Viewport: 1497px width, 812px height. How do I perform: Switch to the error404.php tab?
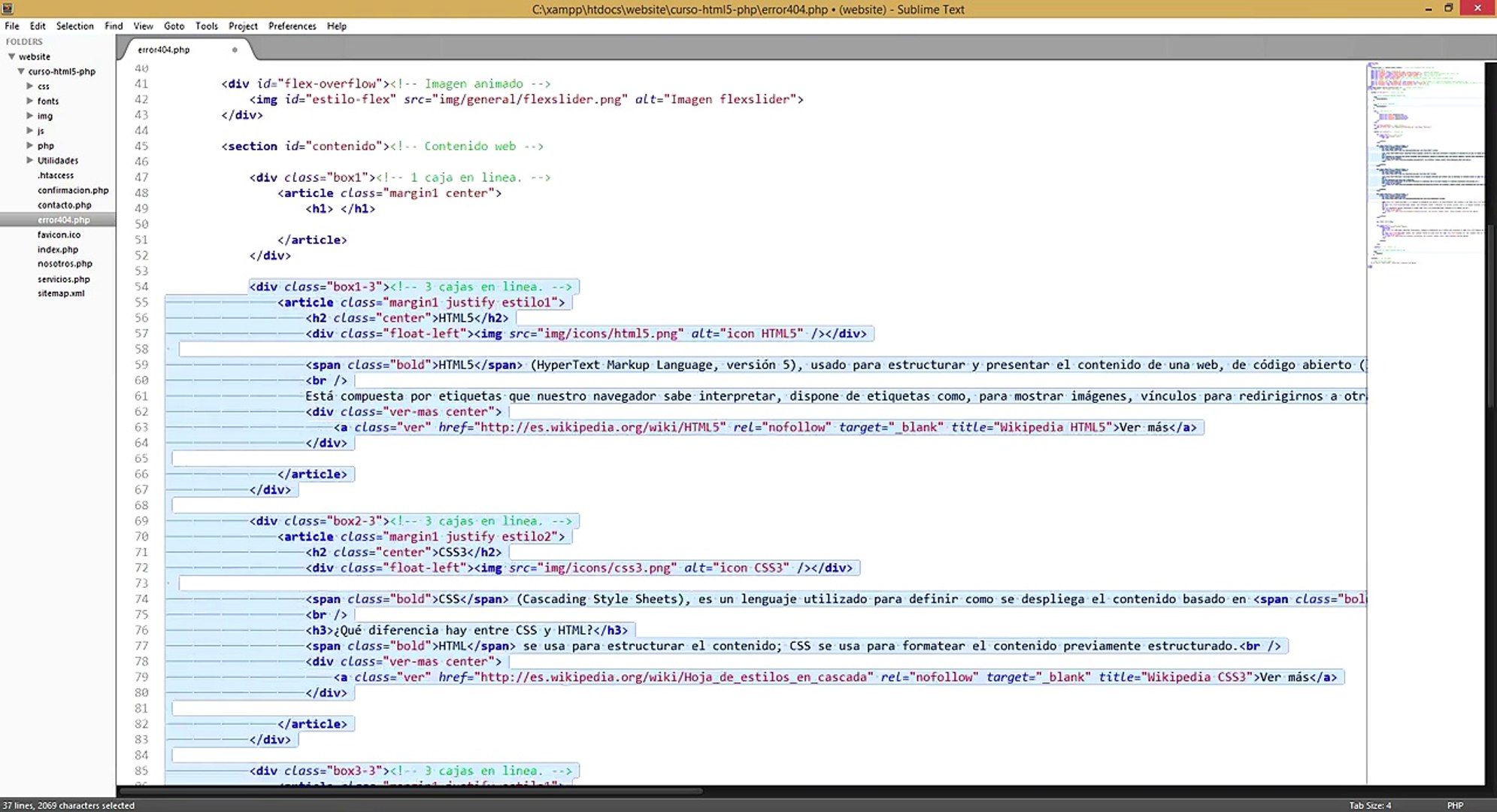[x=164, y=50]
